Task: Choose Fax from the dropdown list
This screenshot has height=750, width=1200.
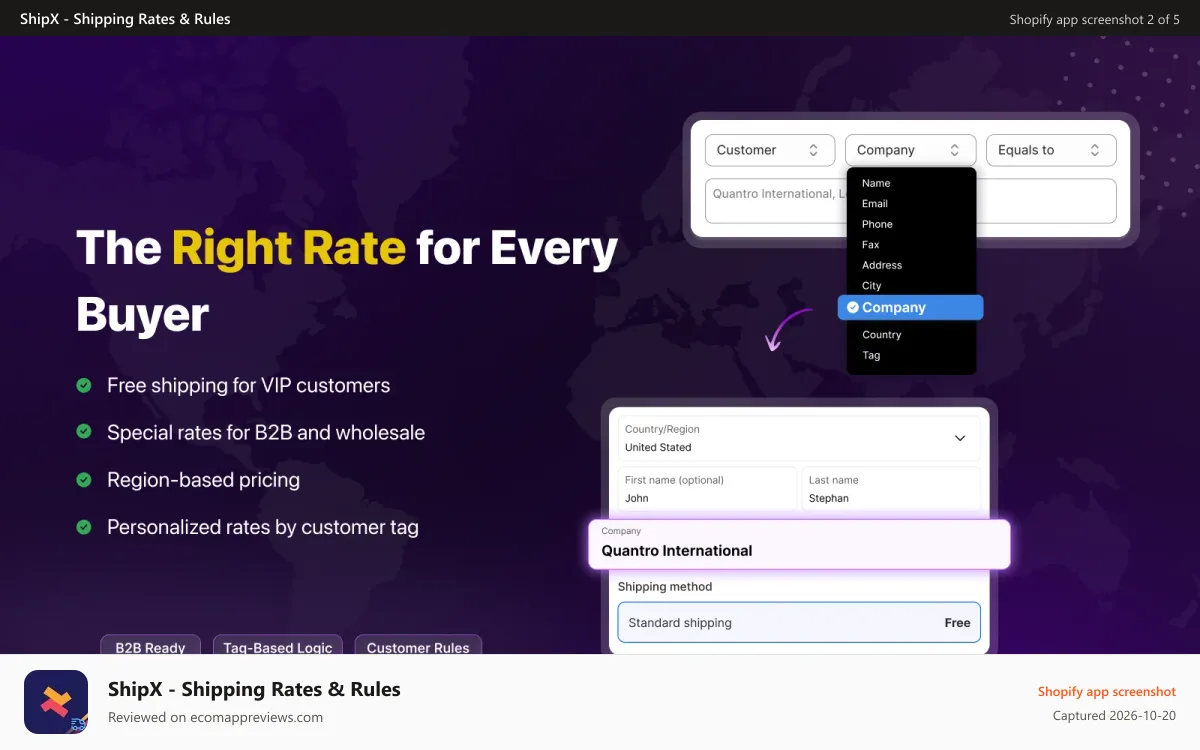Action: tap(871, 245)
